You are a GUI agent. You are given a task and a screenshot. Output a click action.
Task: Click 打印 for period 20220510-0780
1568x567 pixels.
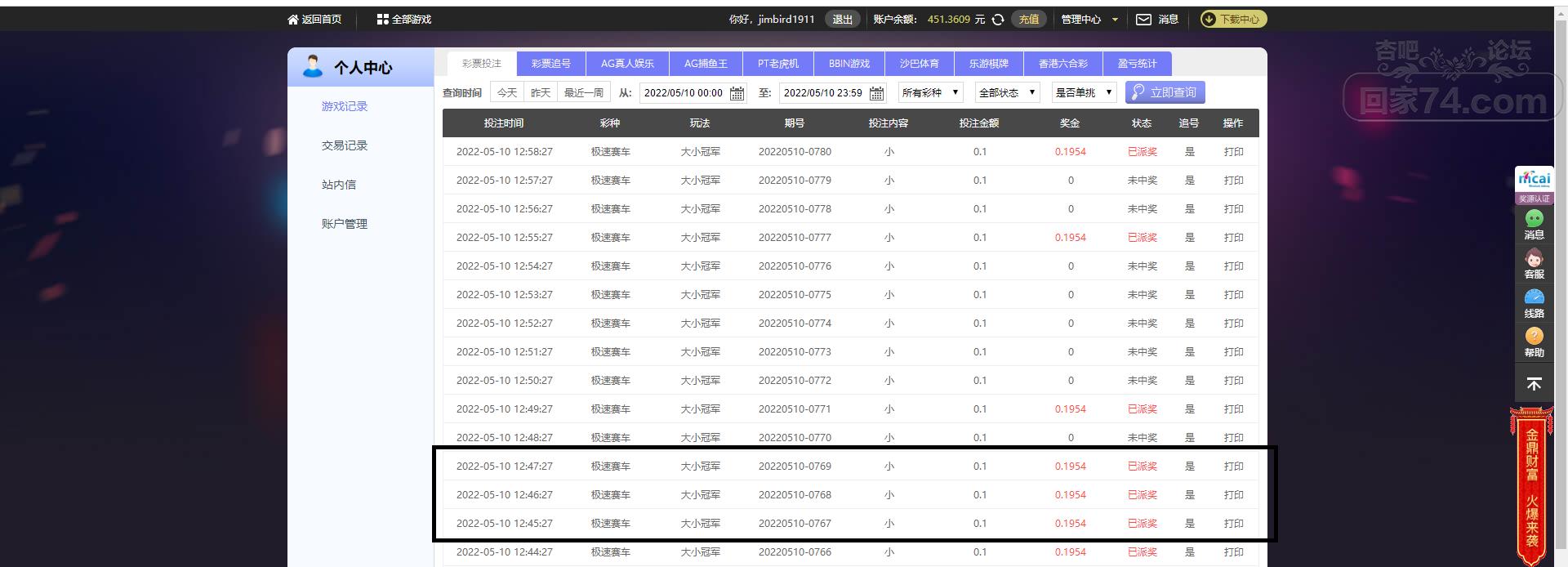tap(1233, 152)
